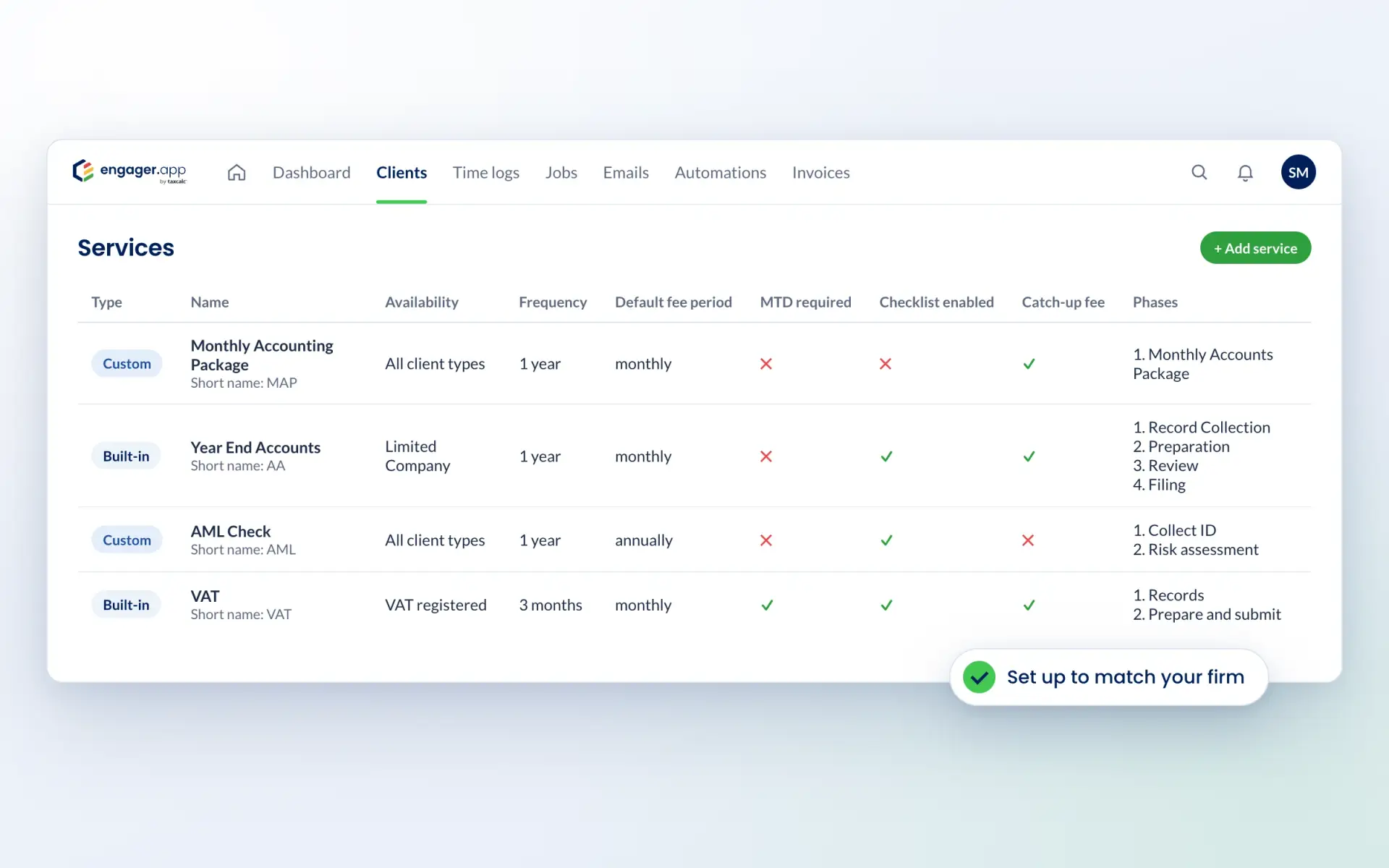Open the Emails tab

click(626, 172)
